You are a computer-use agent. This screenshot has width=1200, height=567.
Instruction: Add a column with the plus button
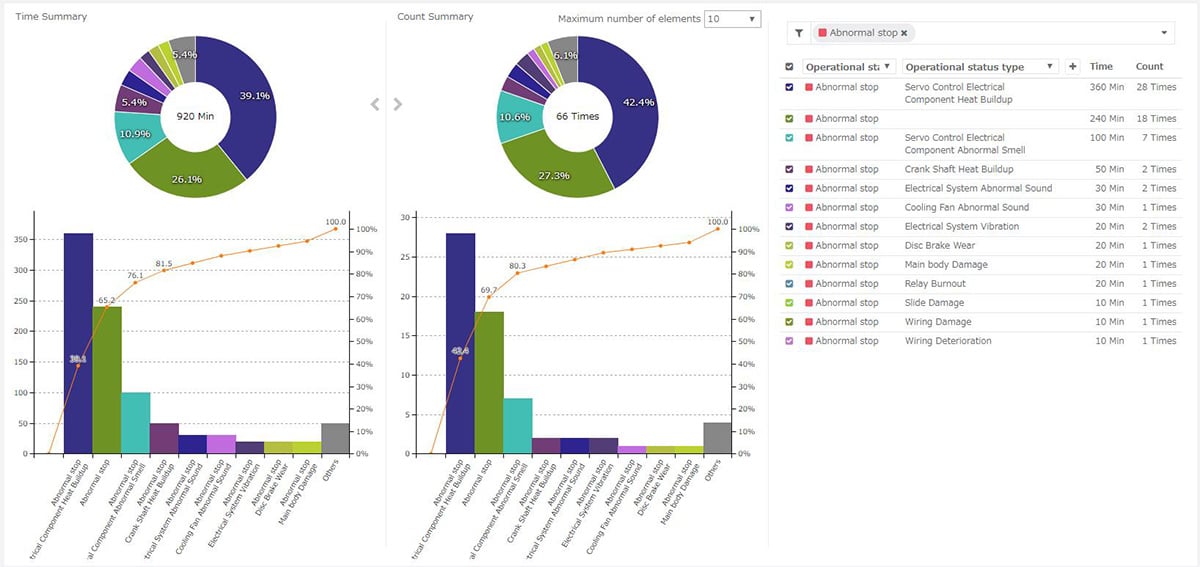coord(1073,66)
